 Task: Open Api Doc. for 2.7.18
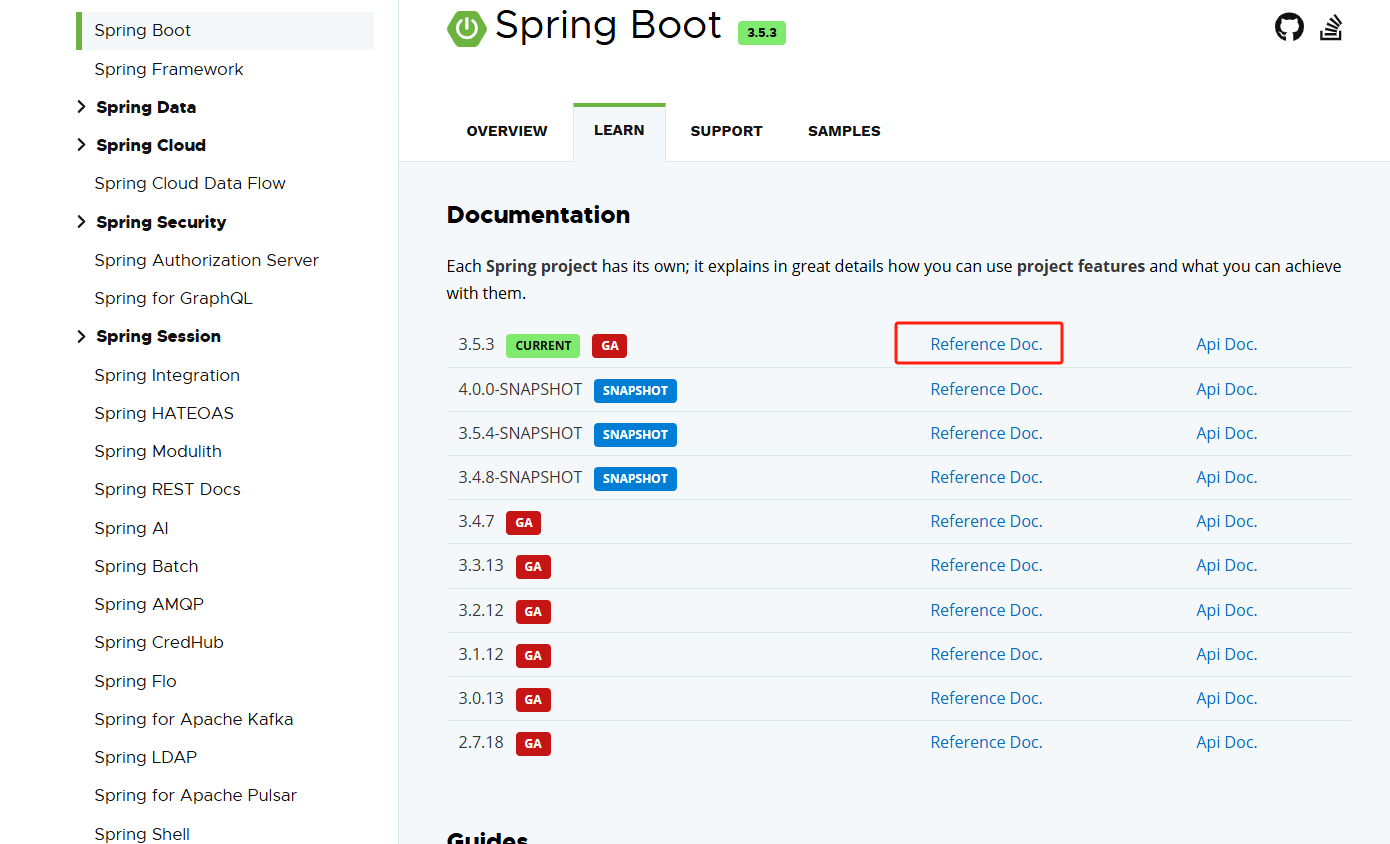[x=1227, y=742]
